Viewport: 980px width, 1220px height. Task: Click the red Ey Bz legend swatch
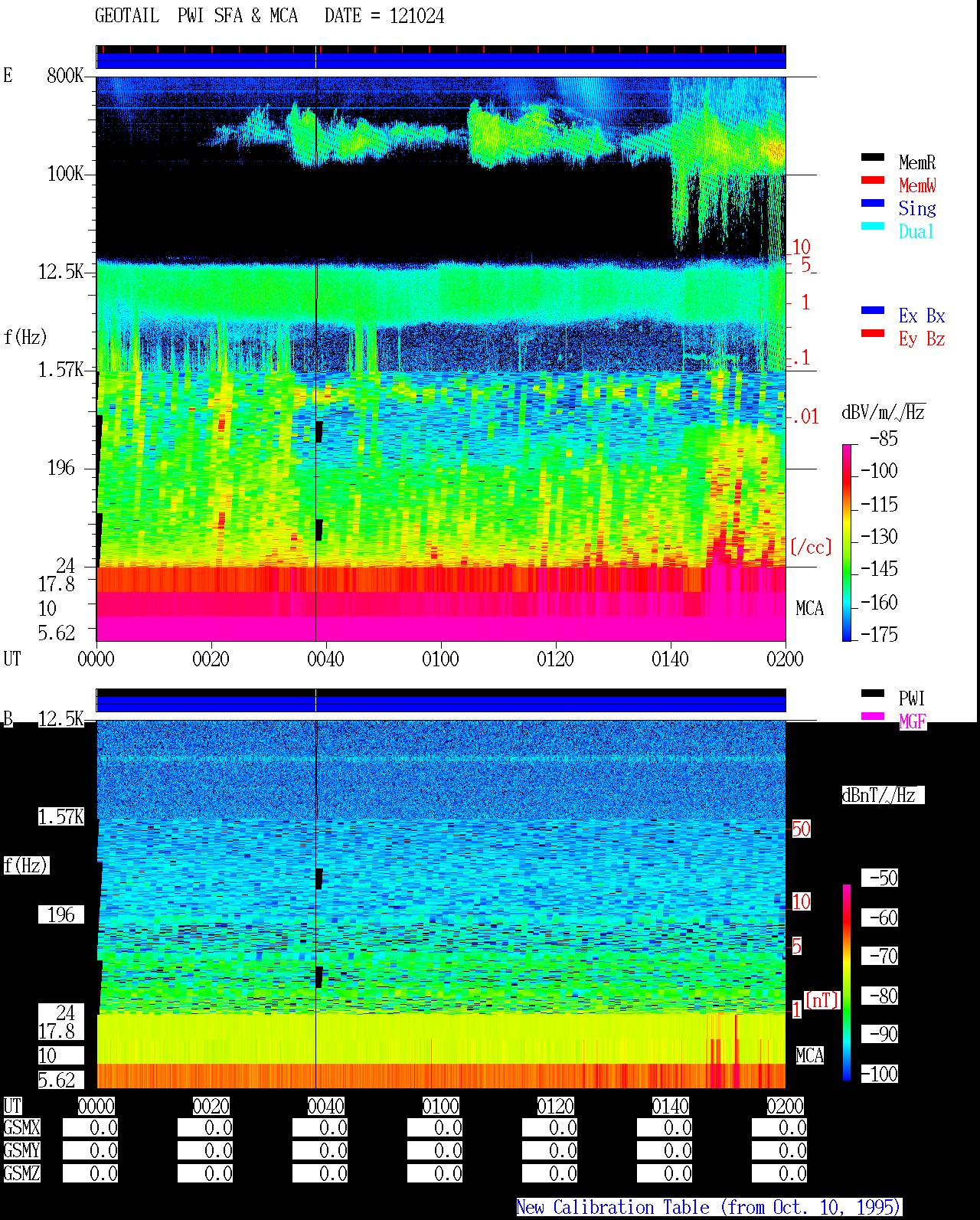(873, 333)
